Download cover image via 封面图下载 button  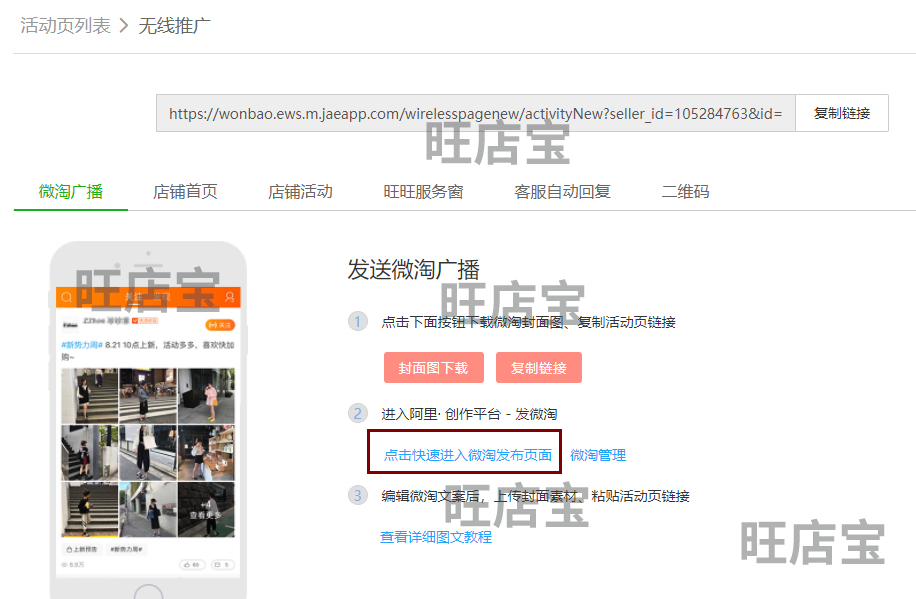pyautogui.click(x=433, y=367)
